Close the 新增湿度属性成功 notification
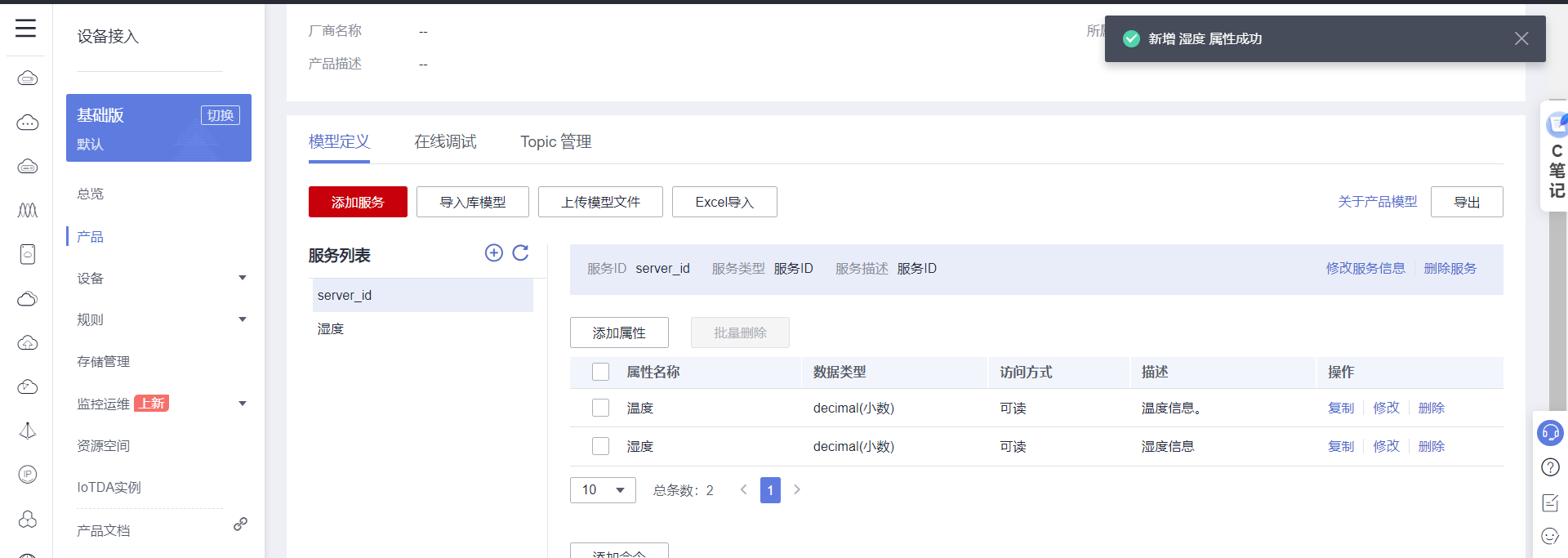 coord(1521,38)
